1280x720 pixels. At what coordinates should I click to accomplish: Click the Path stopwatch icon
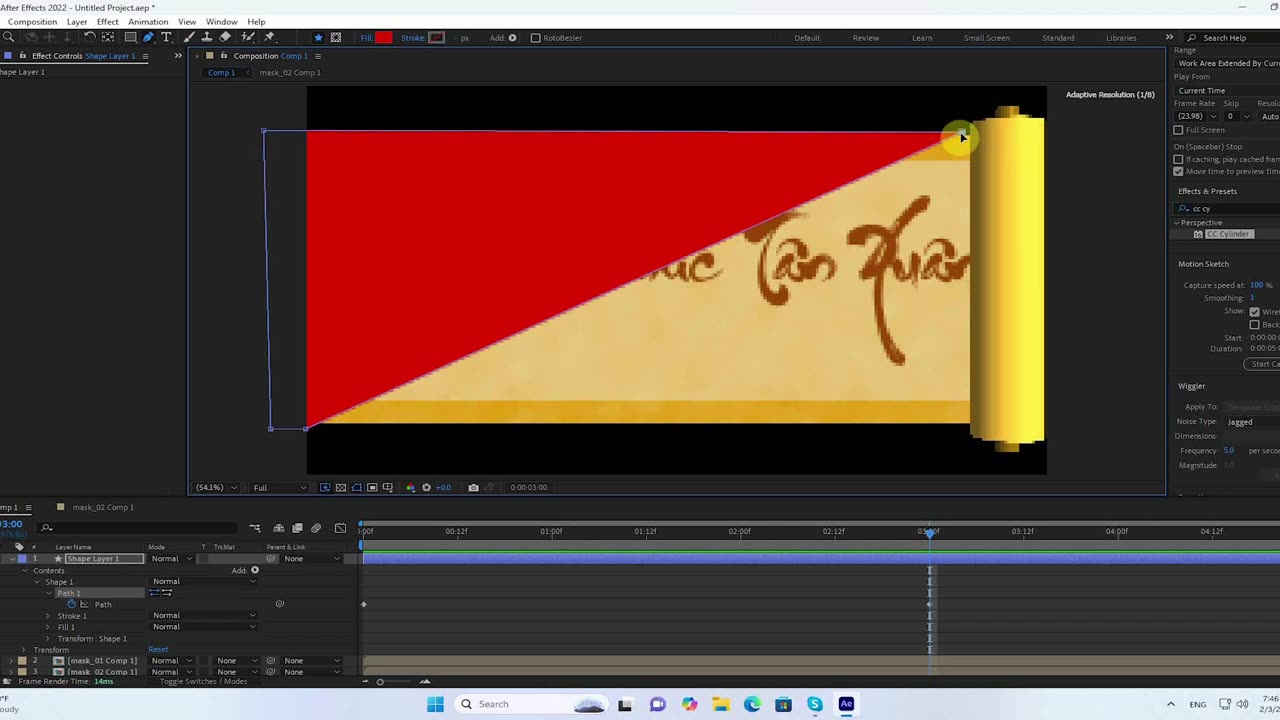tap(71, 604)
